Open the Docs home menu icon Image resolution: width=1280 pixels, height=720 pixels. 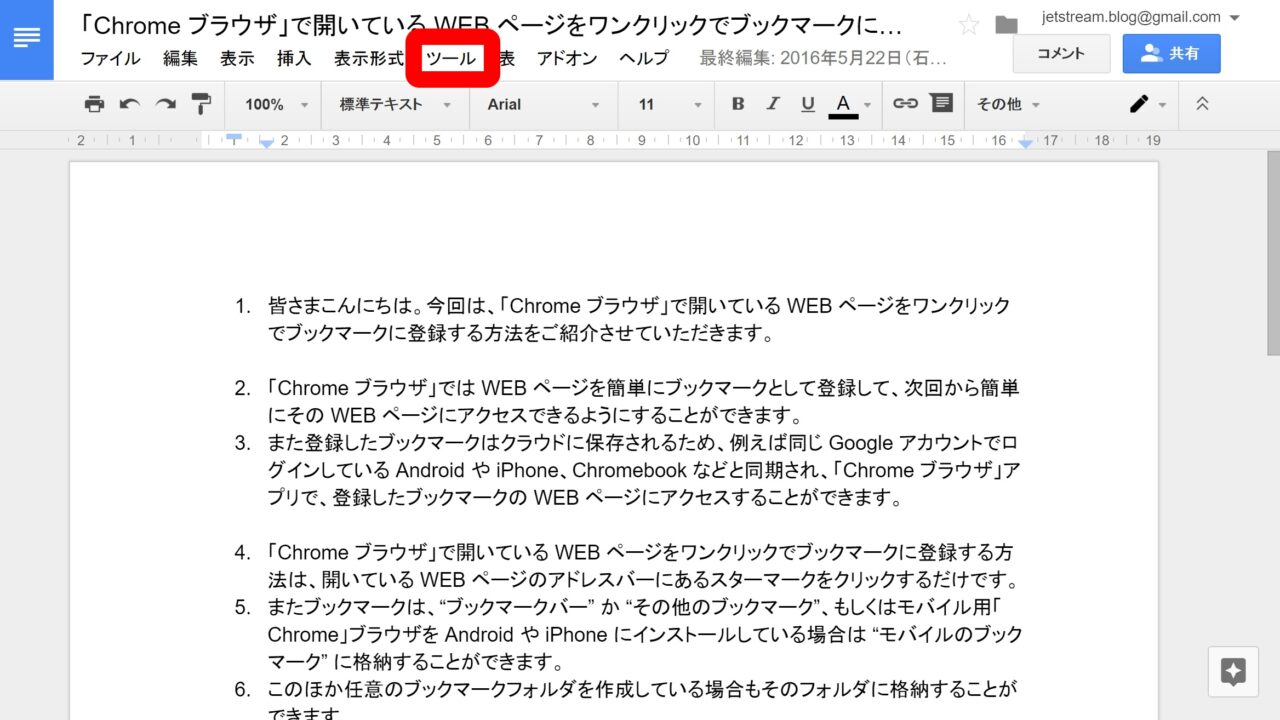tap(27, 38)
